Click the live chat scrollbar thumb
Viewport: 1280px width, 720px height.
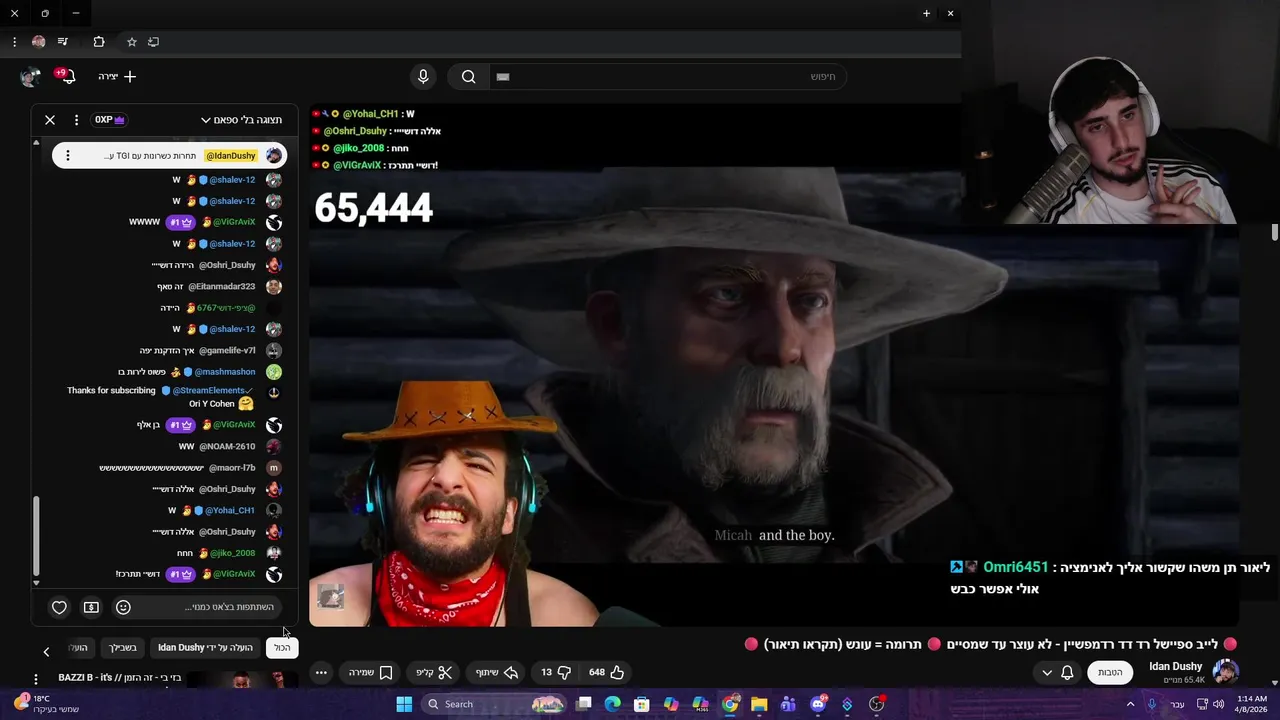37,536
